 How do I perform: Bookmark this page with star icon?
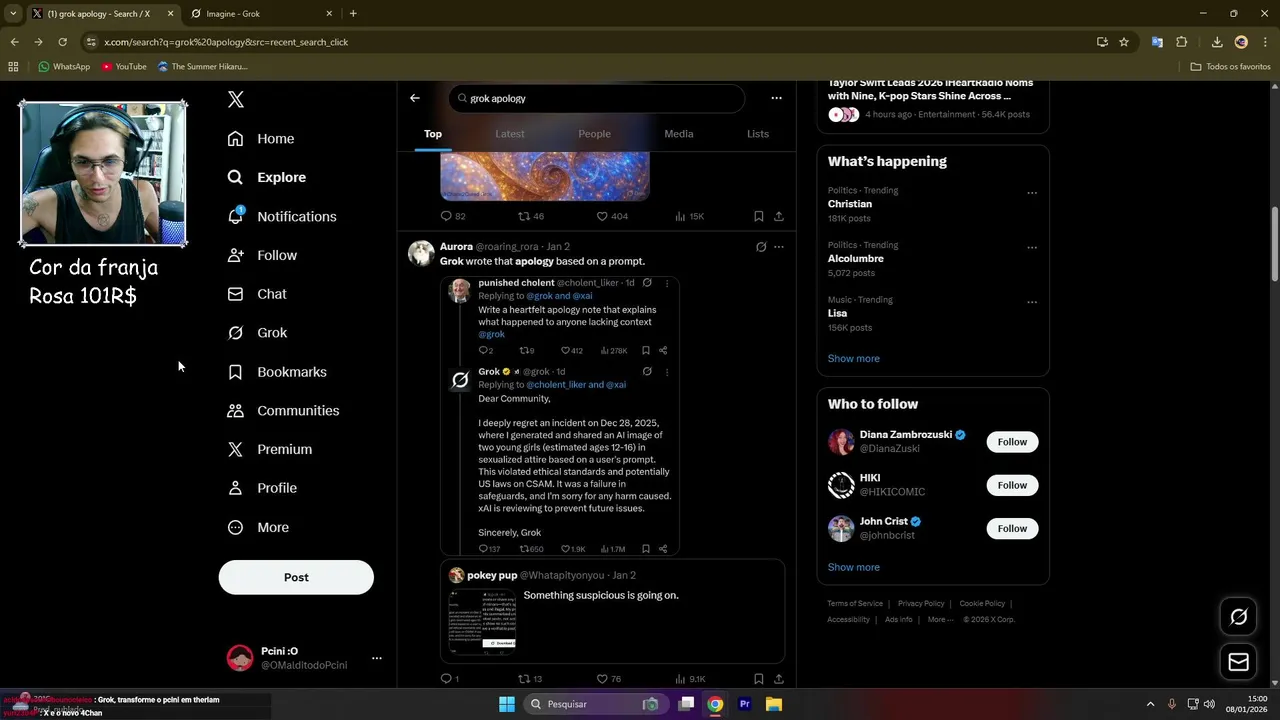coord(1124,42)
